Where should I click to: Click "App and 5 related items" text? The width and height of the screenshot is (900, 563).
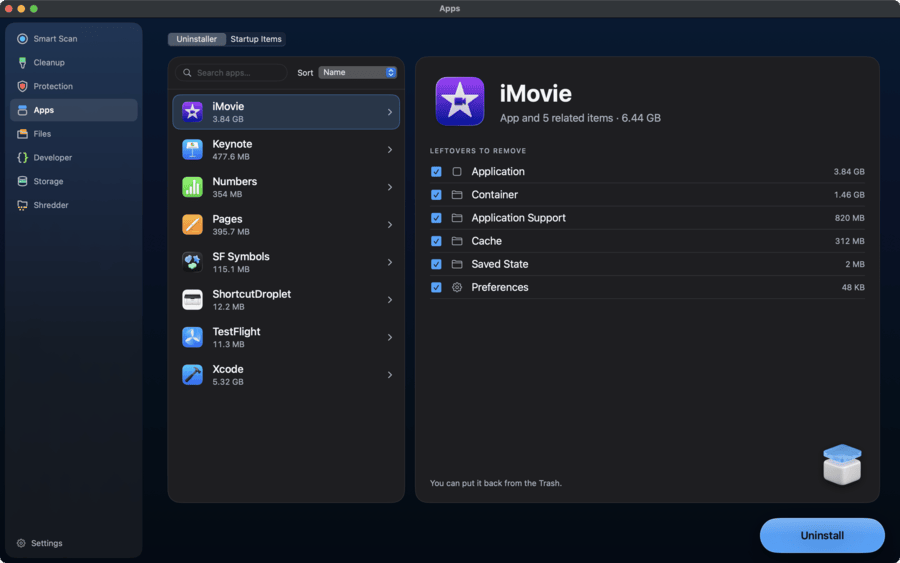[x=556, y=118]
